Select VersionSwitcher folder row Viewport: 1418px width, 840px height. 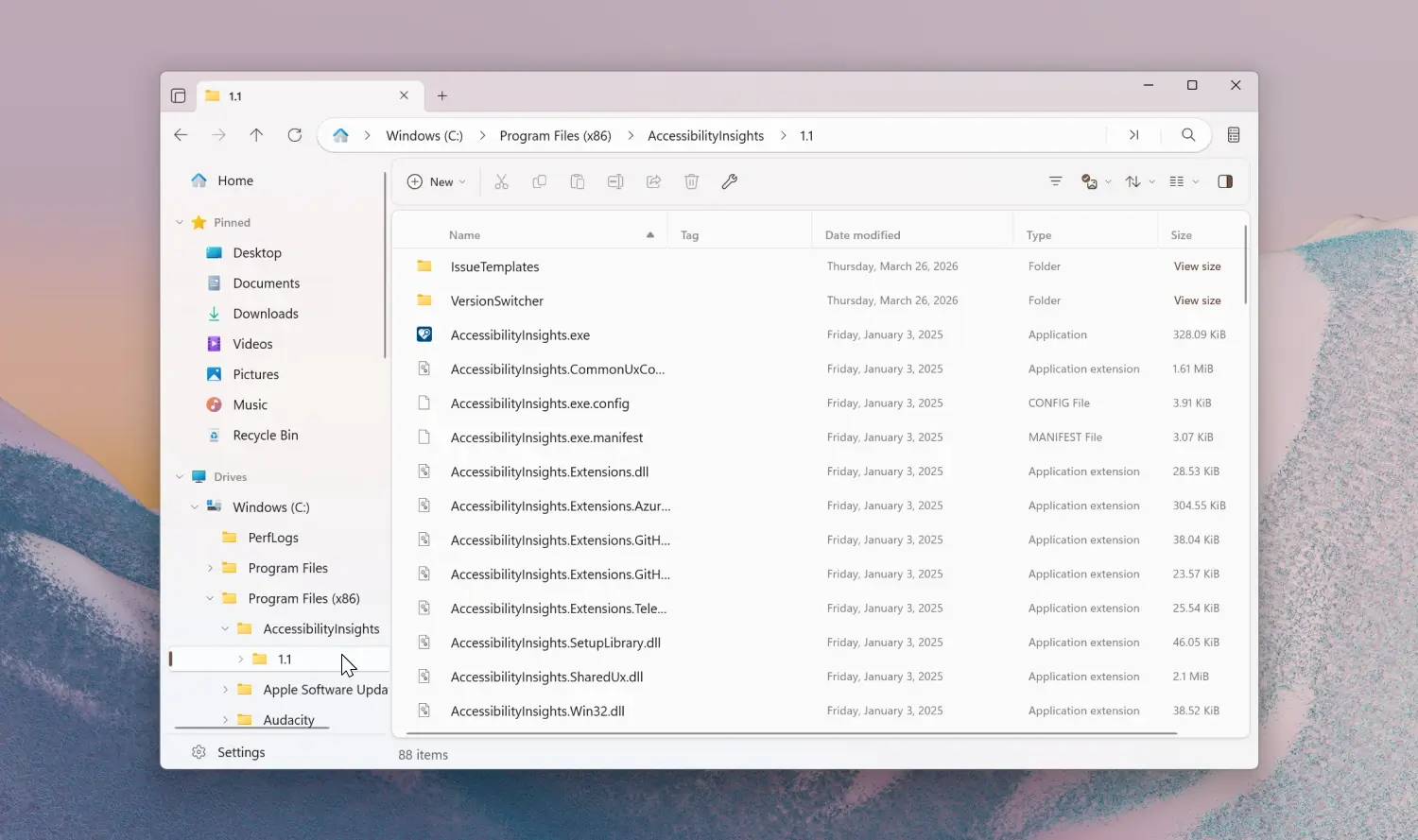pyautogui.click(x=820, y=300)
